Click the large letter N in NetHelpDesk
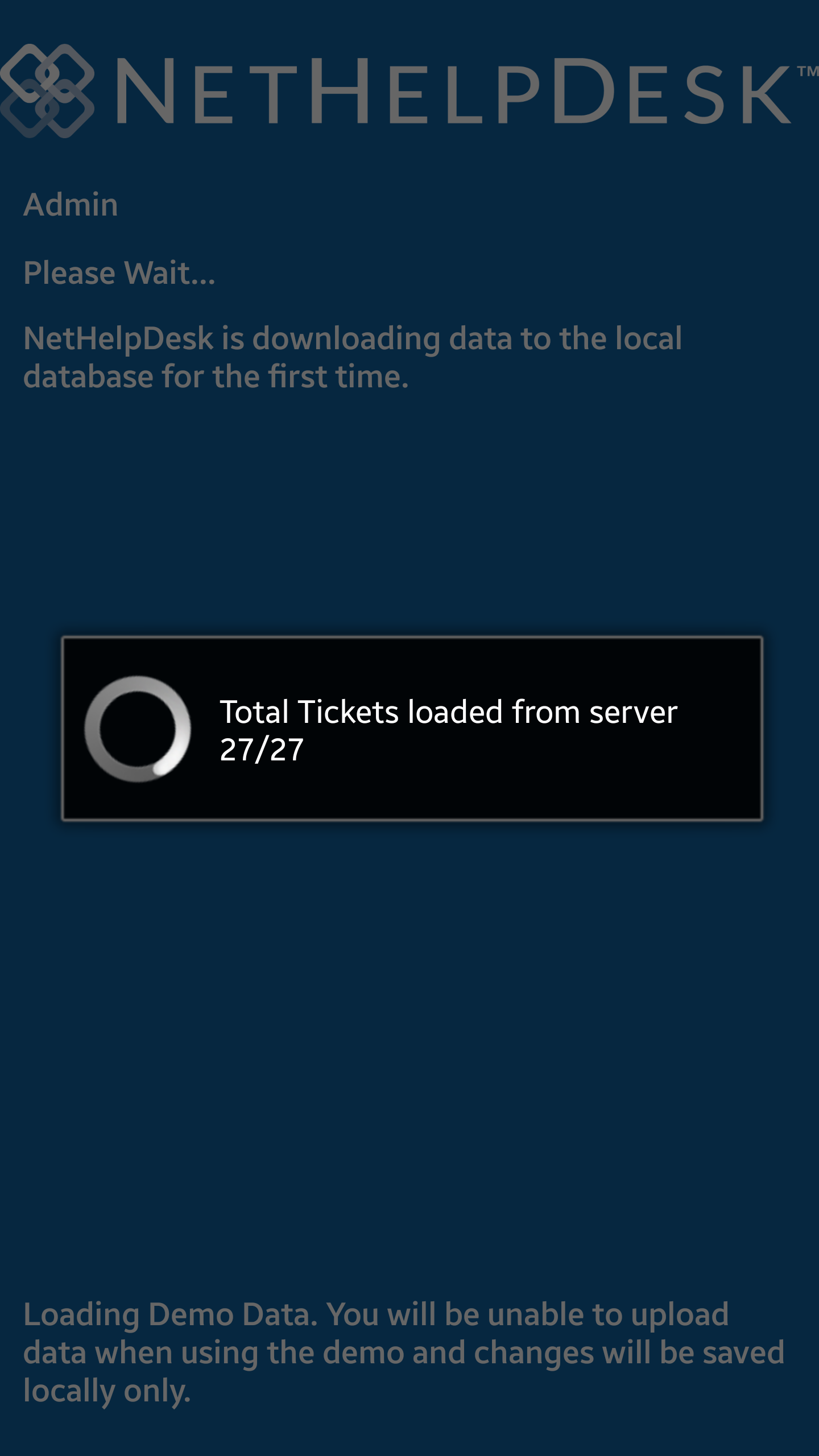The image size is (819, 1456). [145, 91]
